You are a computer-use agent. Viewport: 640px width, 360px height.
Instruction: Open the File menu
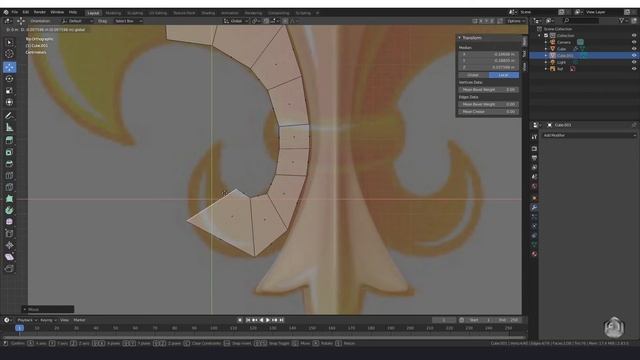pos(15,12)
